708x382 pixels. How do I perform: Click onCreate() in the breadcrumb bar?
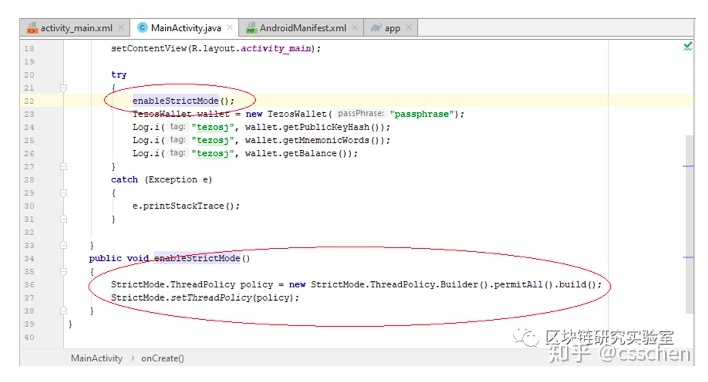click(x=163, y=359)
